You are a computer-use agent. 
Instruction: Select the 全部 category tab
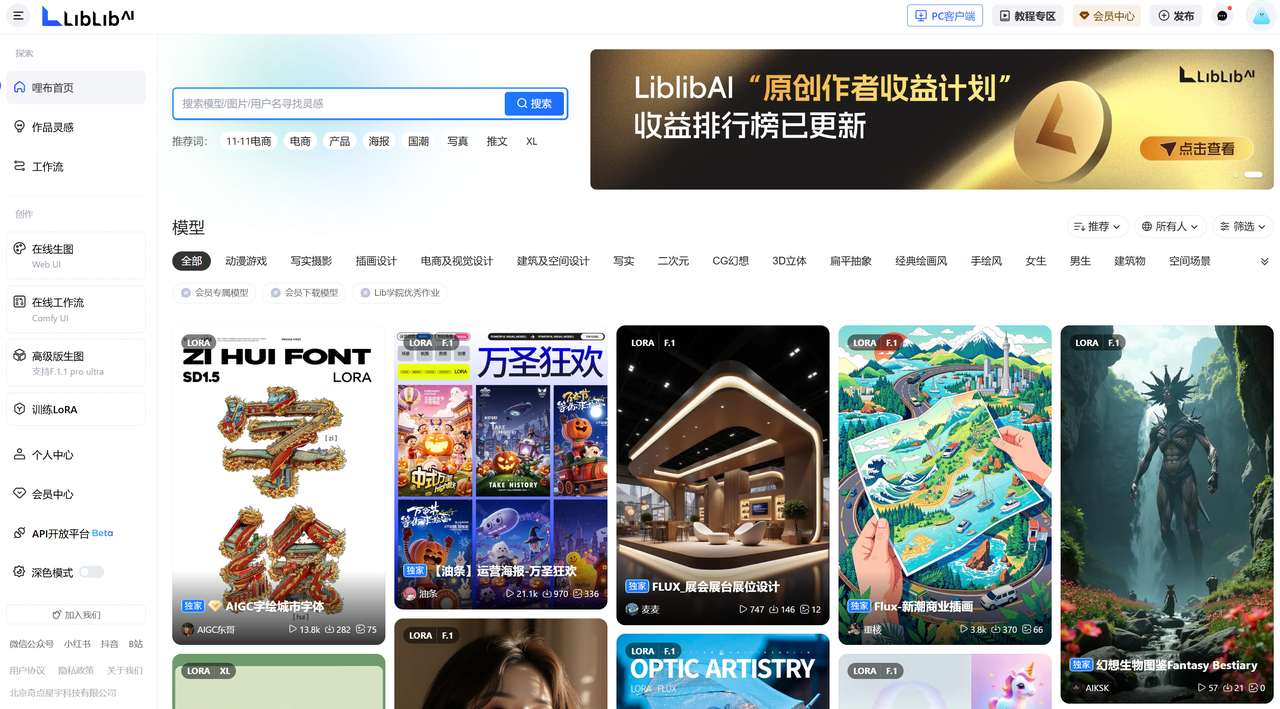(x=191, y=261)
